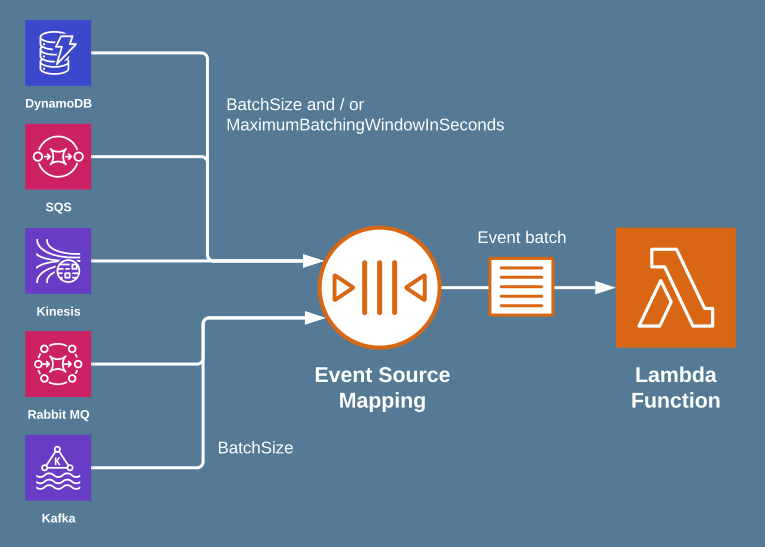This screenshot has height=547, width=765.
Task: Click the "Event batch" label text
Action: pos(521,238)
